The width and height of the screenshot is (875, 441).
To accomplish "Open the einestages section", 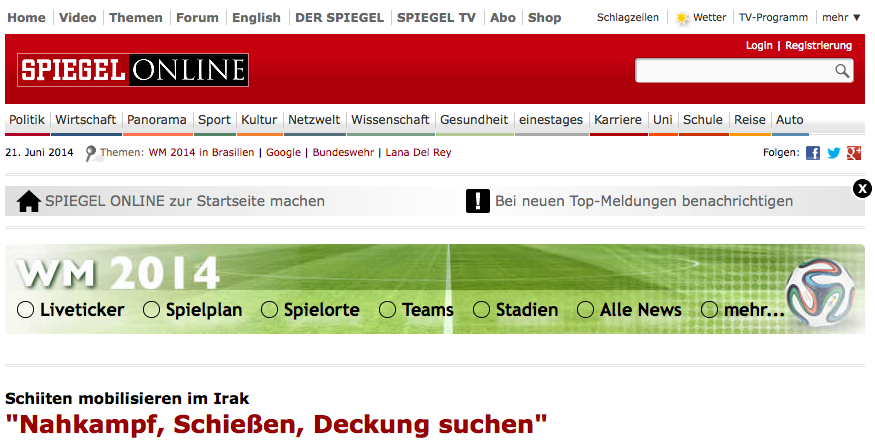I will 551,119.
